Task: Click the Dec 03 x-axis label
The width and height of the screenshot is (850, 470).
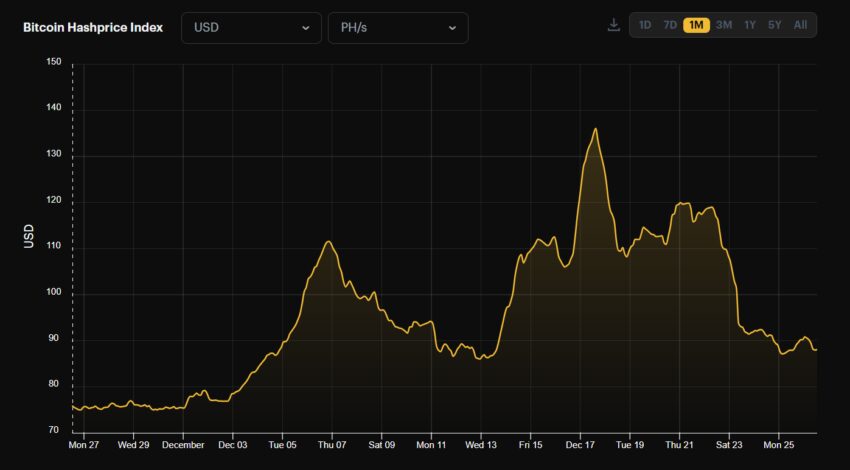Action: (x=233, y=445)
